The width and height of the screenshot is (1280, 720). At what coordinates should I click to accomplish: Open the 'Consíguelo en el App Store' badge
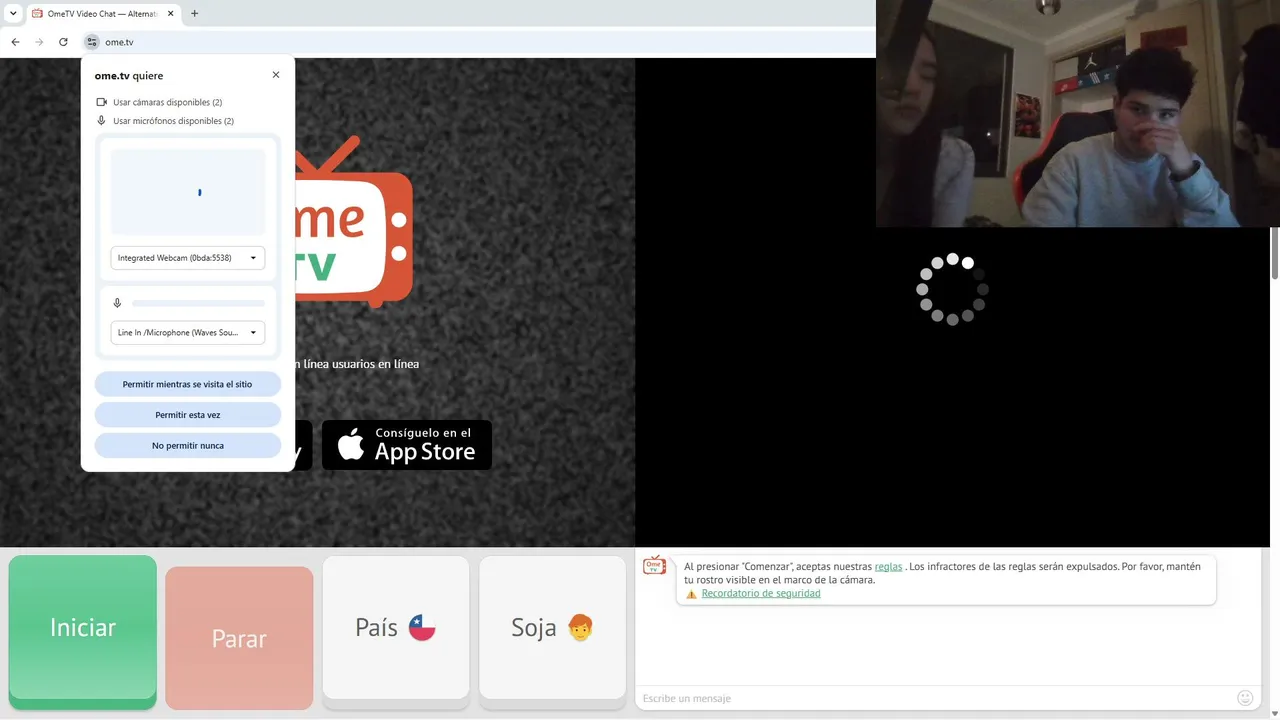(x=407, y=445)
